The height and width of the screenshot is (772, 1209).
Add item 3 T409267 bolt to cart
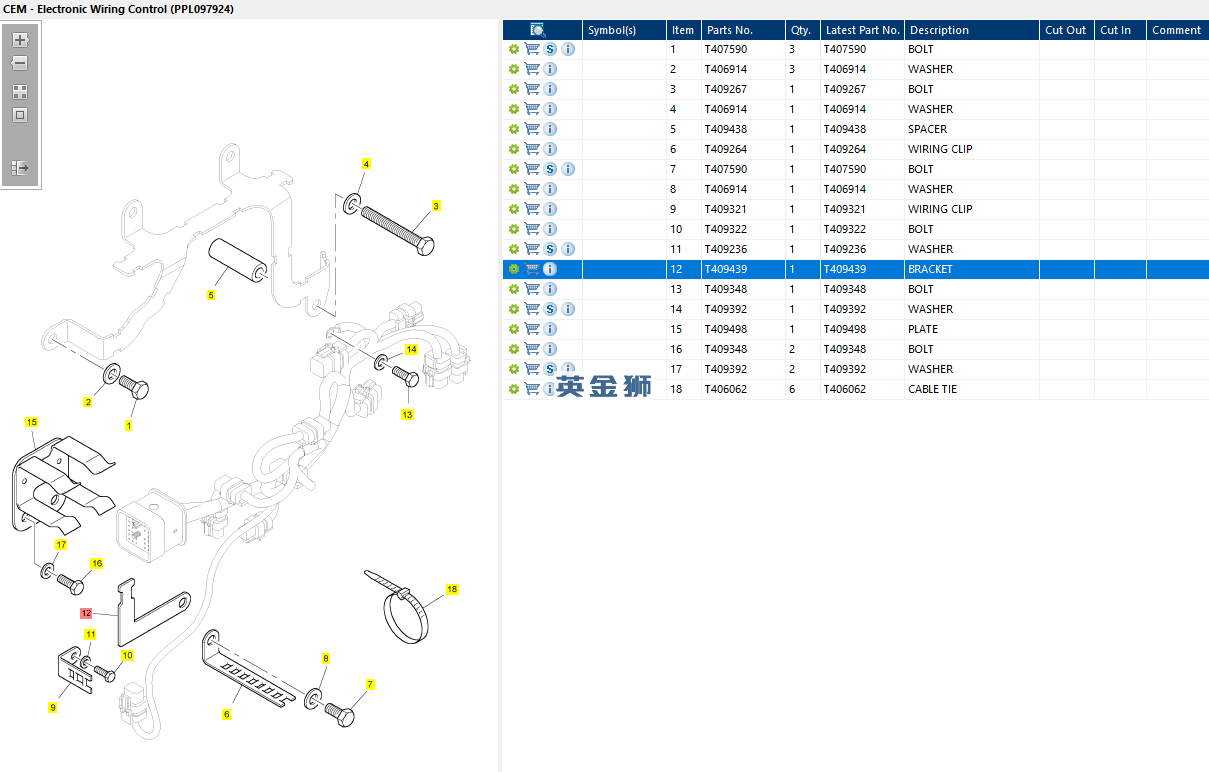tap(532, 89)
